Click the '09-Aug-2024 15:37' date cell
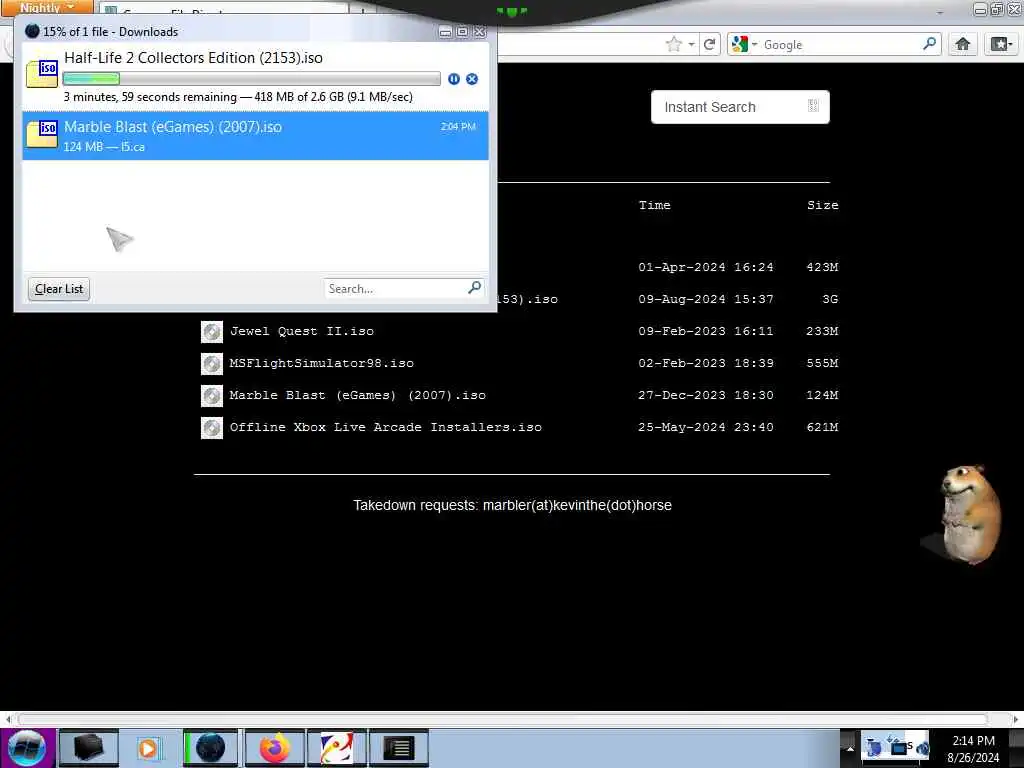The height and width of the screenshot is (768, 1024). click(x=705, y=299)
